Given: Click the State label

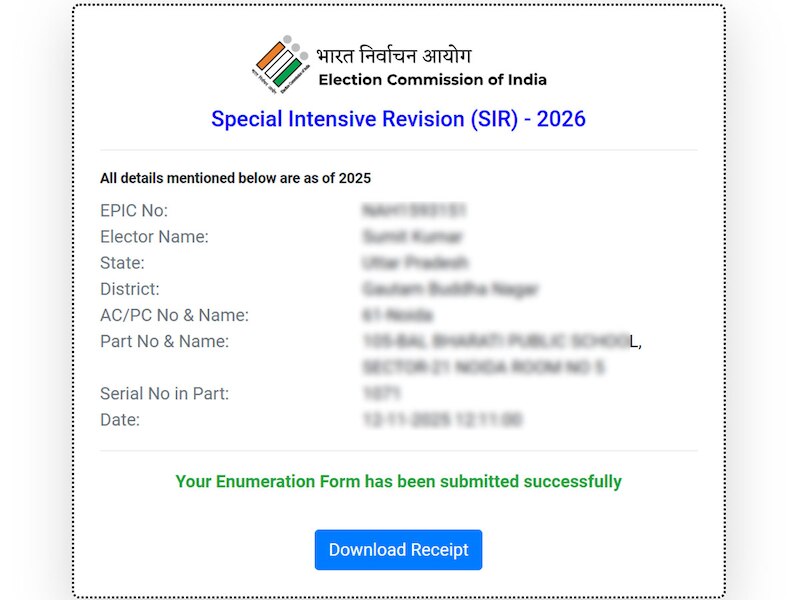Looking at the screenshot, I should 122,263.
